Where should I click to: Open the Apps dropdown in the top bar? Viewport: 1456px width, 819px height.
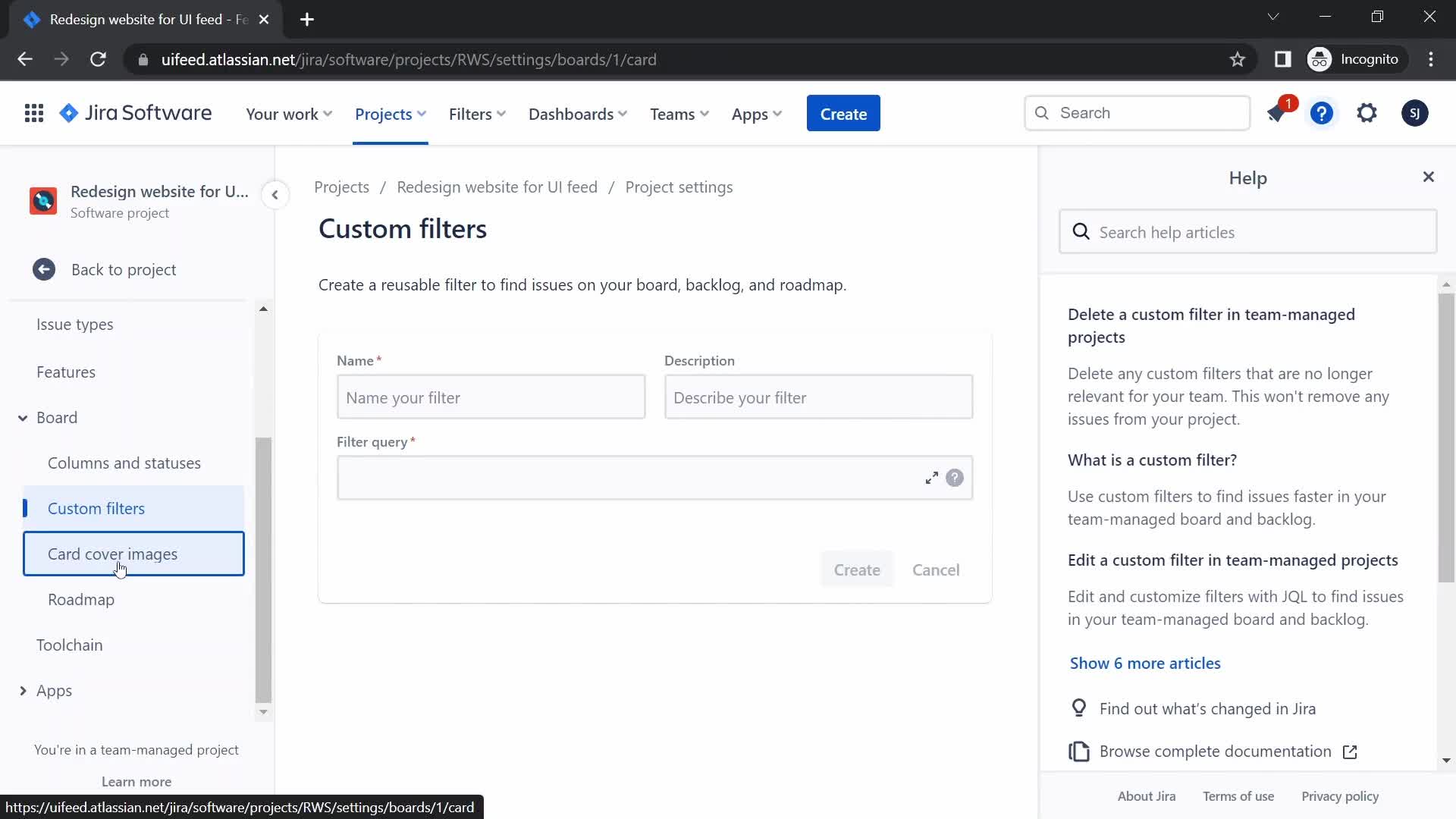tap(757, 114)
